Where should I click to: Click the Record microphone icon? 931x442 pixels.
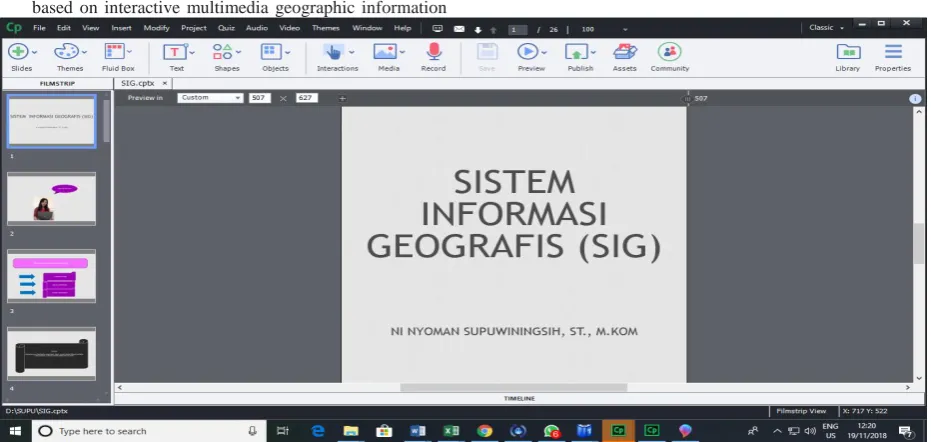coord(434,51)
